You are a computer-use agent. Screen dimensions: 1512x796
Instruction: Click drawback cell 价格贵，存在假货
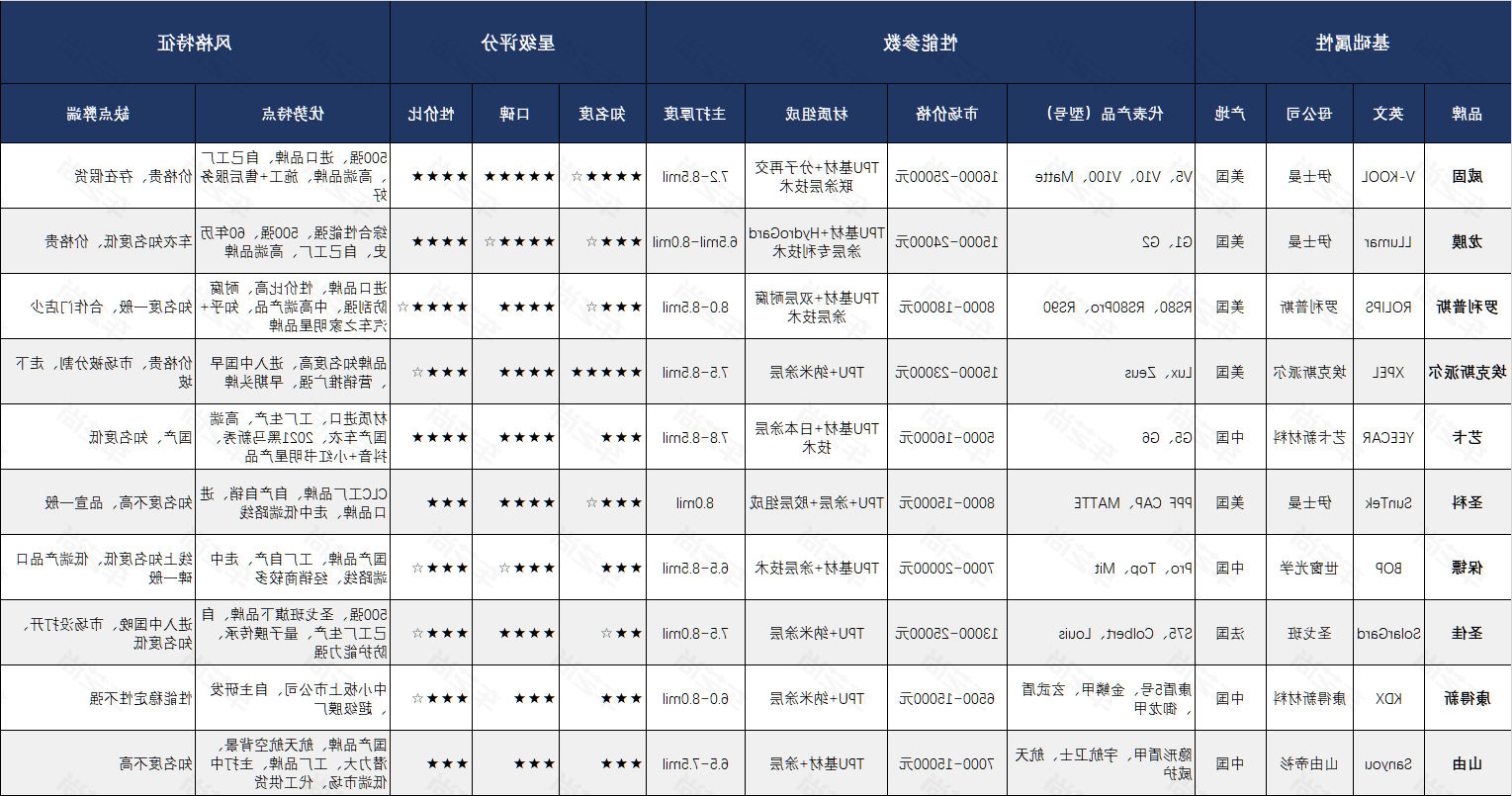point(98,176)
